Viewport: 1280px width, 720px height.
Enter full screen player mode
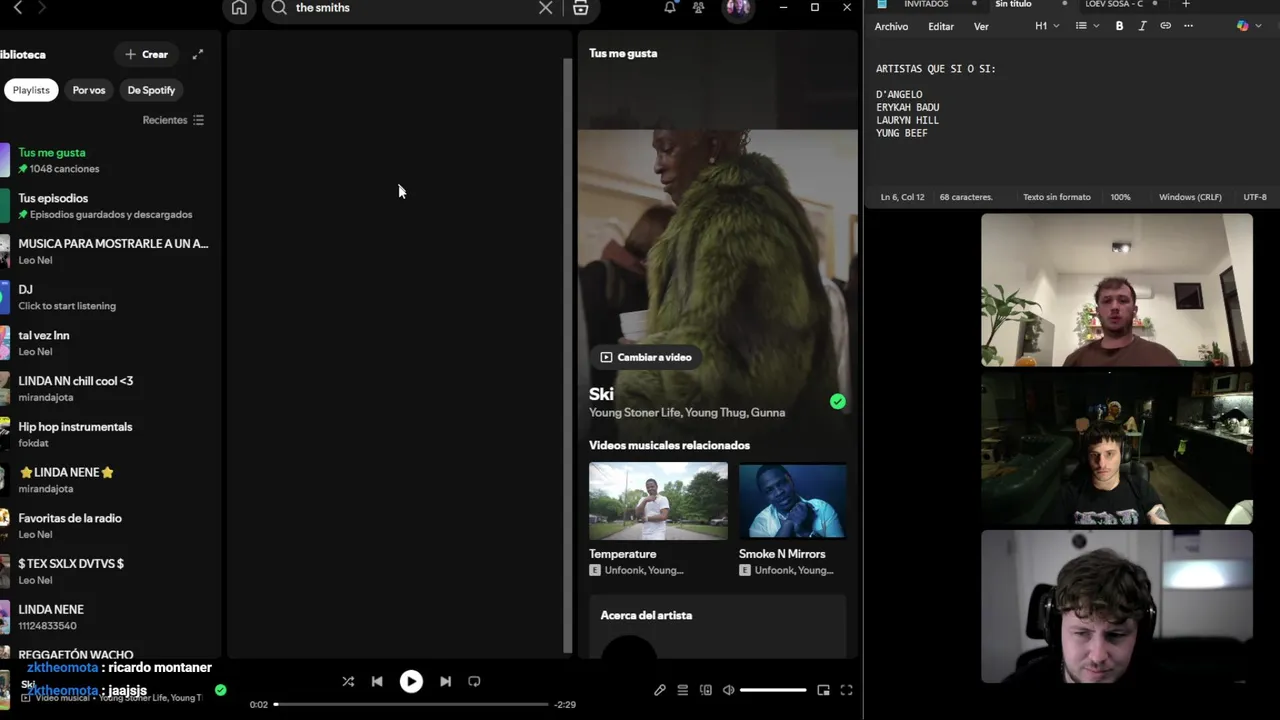point(846,690)
